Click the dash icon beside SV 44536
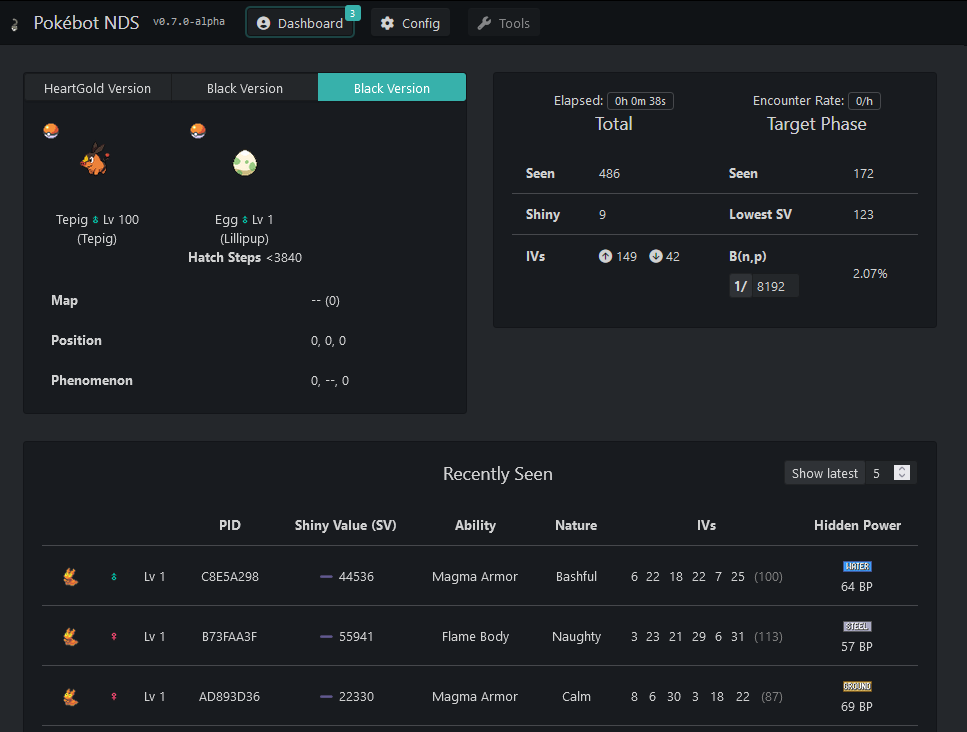This screenshot has height=732, width=967. (326, 577)
